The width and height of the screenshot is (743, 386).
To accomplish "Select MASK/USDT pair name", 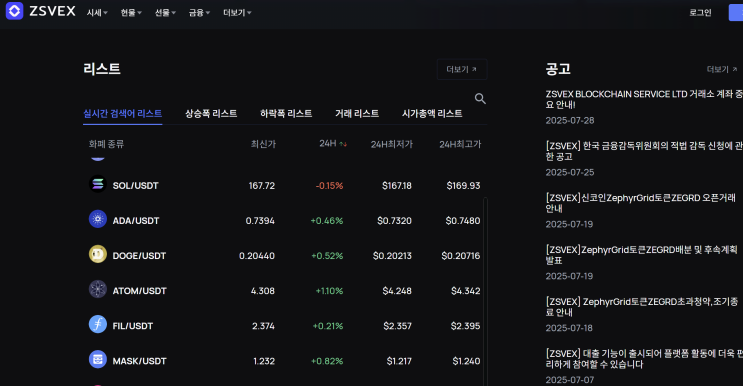I will click(139, 361).
